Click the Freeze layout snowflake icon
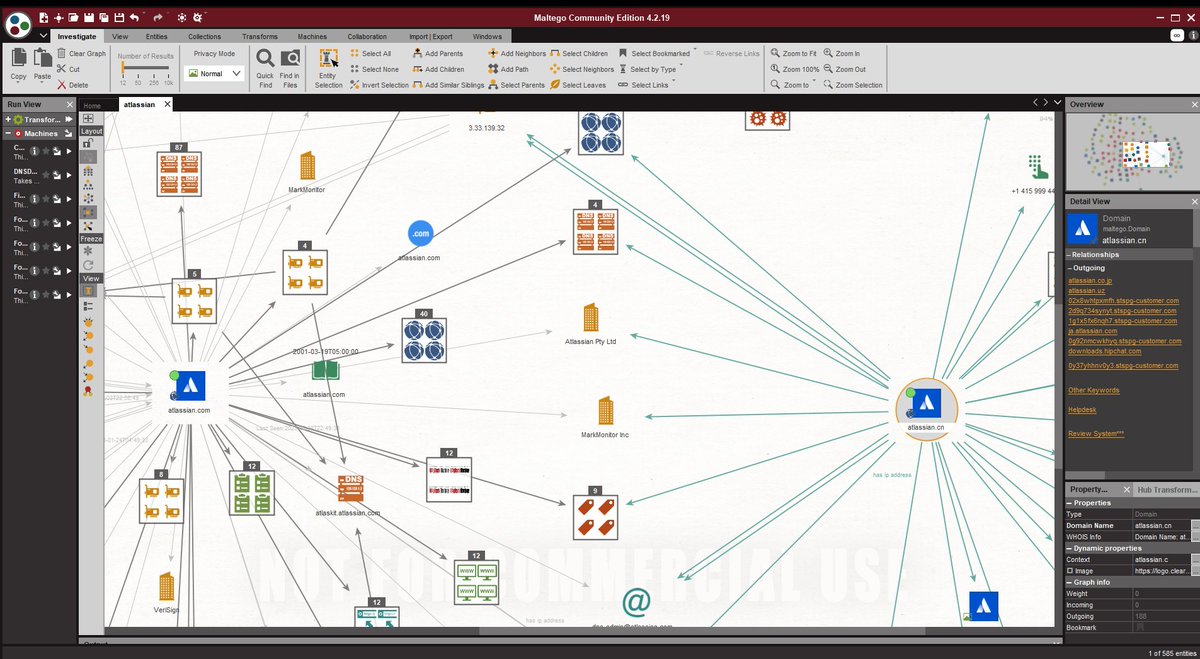Image resolution: width=1200 pixels, height=659 pixels. point(89,251)
